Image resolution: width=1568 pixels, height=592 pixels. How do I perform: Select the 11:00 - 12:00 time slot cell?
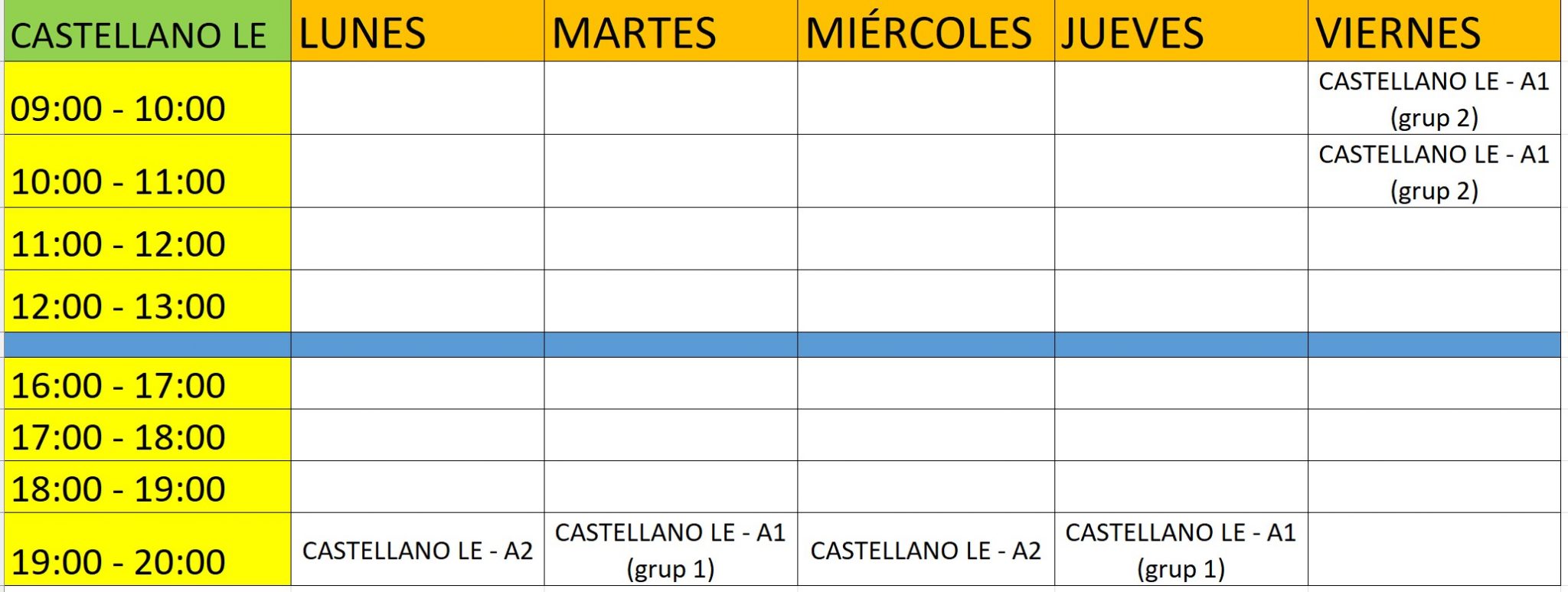147,240
